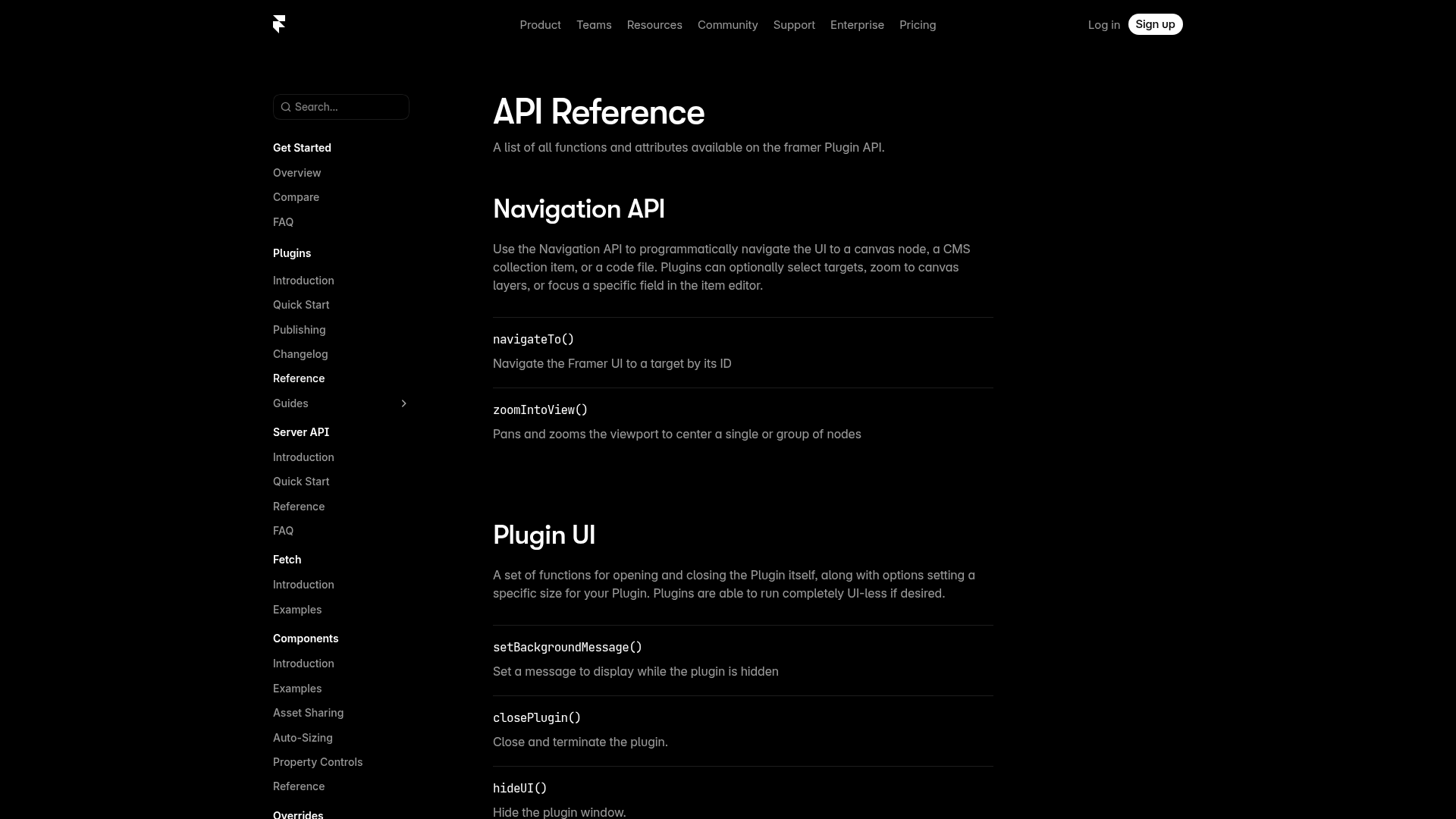Image resolution: width=1456 pixels, height=819 pixels.
Task: Open FAQ under Get Started
Action: (283, 222)
